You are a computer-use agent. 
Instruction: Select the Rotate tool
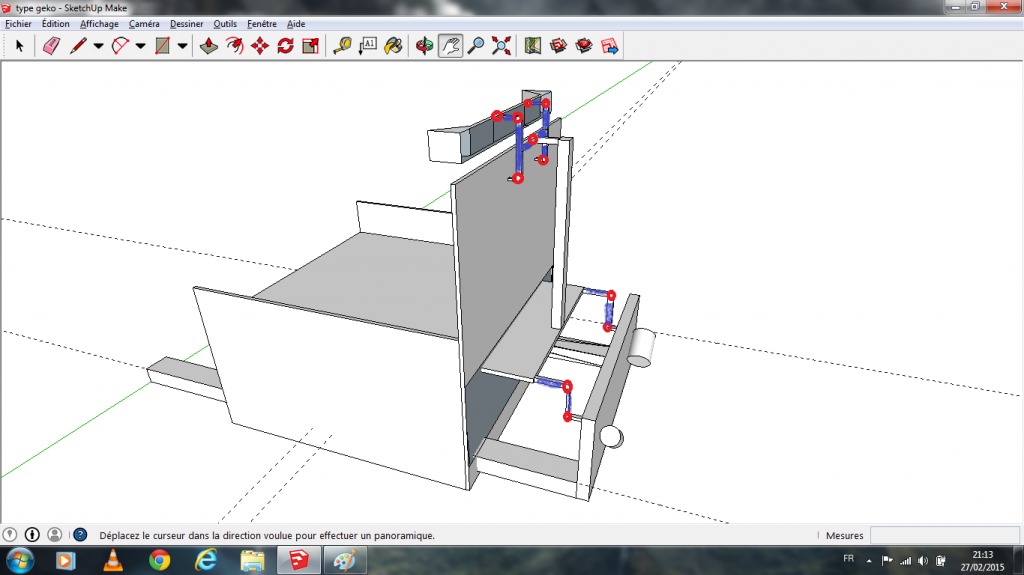(x=285, y=46)
